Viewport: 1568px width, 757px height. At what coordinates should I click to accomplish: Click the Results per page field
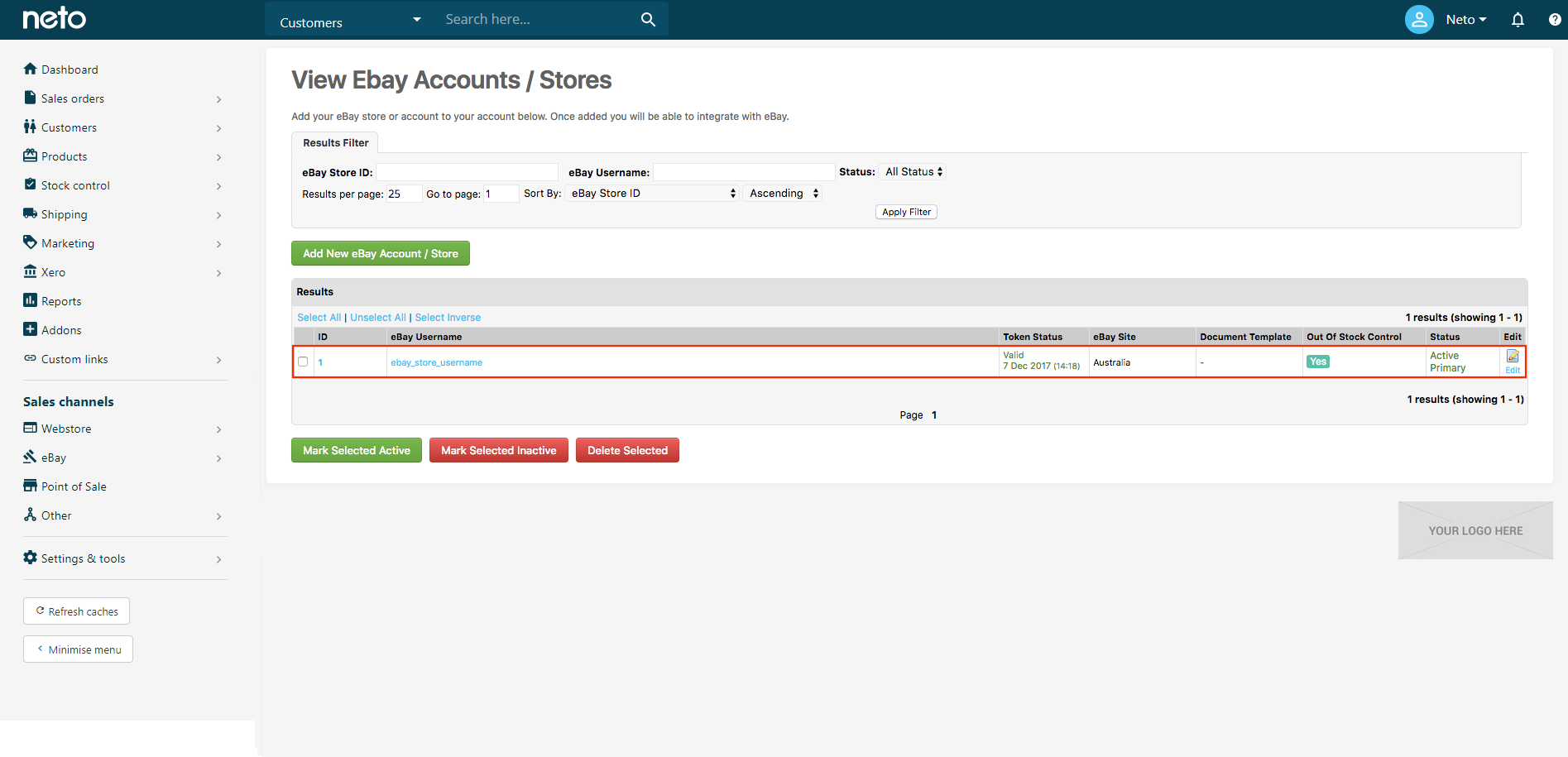[404, 194]
